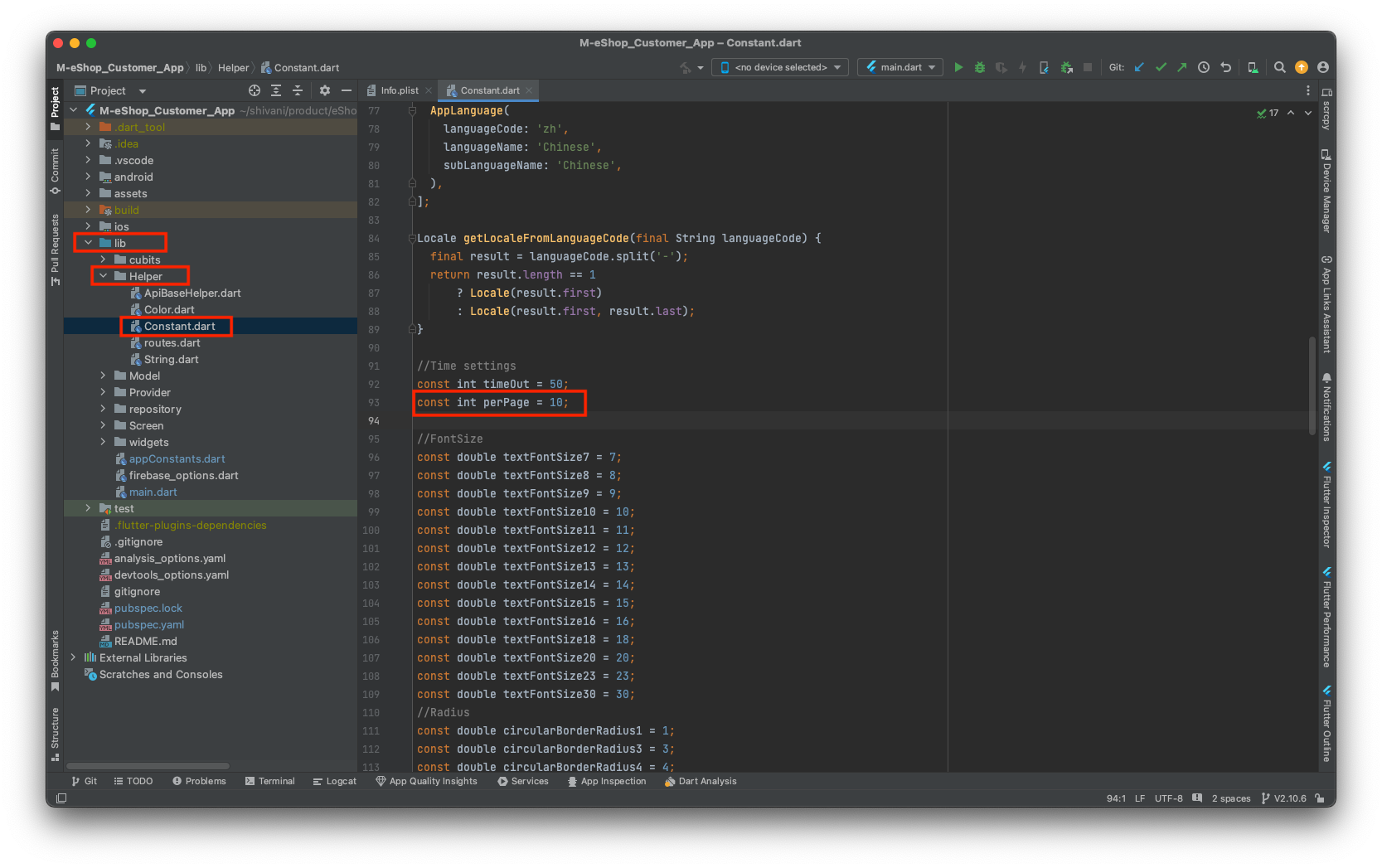Collapse the lib folder
The width and height of the screenshot is (1382, 868).
(88, 243)
